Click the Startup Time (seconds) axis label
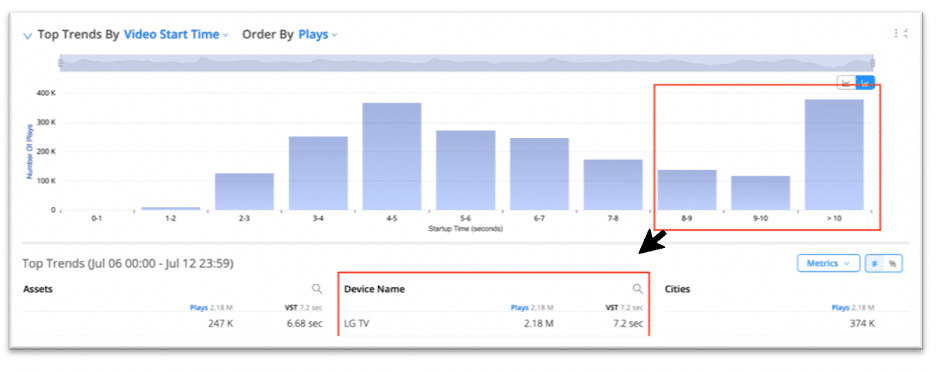The height and width of the screenshot is (372, 936). pyautogui.click(x=466, y=229)
